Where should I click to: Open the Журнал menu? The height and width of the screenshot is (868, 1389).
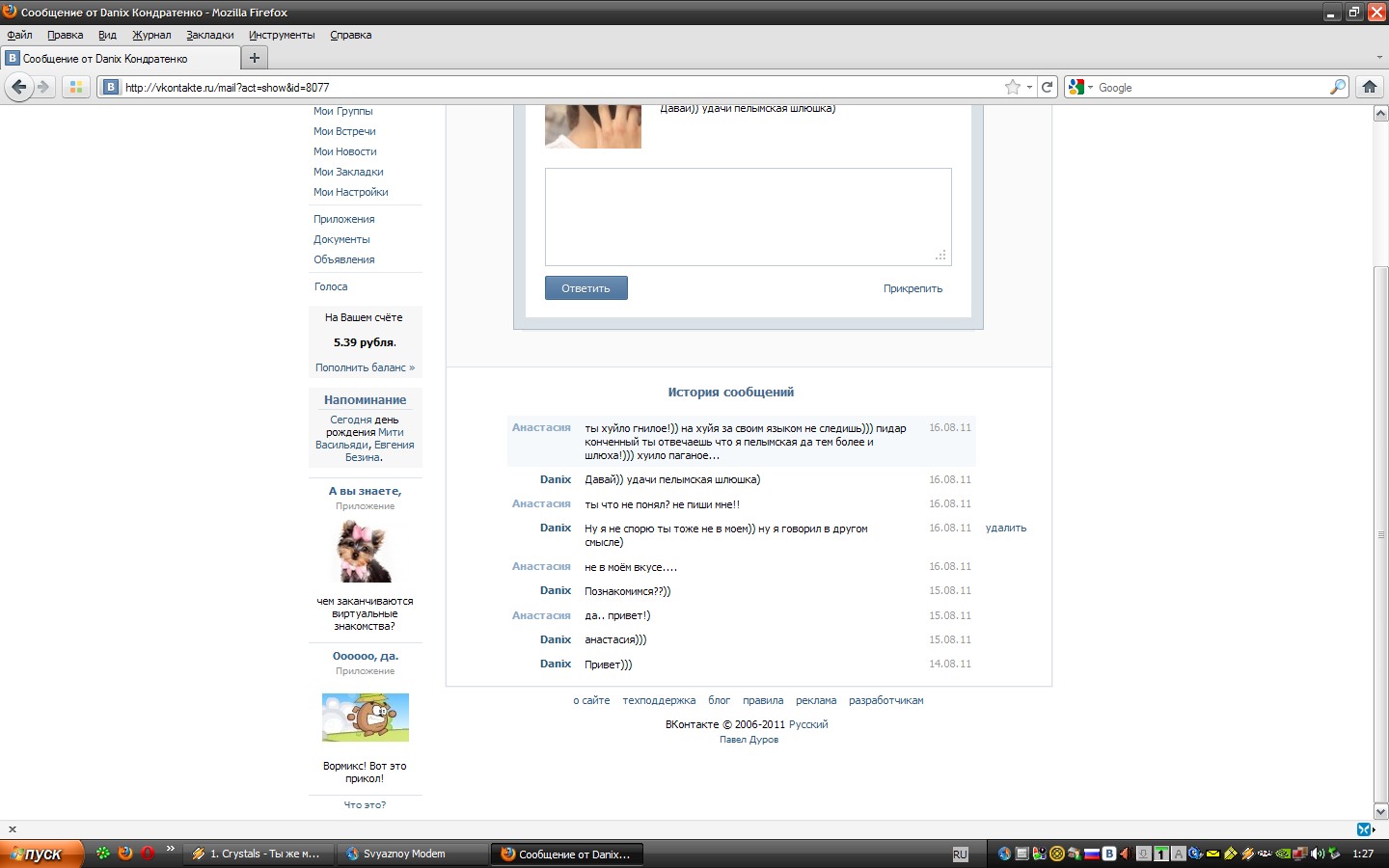point(151,35)
